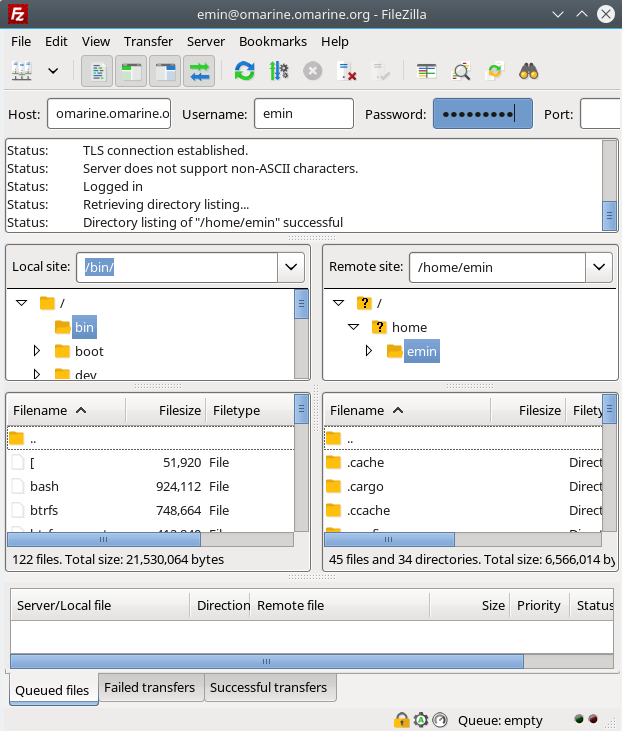The image size is (622, 731).
Task: Expand the boot folder in local tree
Action: click(37, 351)
